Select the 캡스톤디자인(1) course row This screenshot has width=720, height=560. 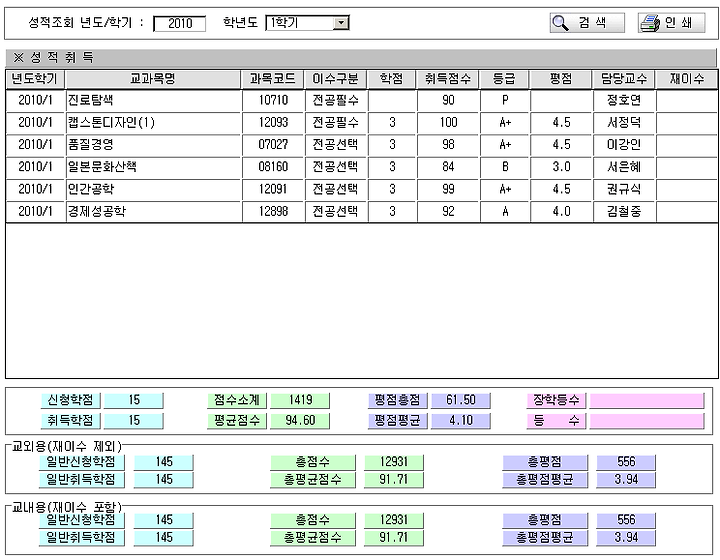[362, 123]
